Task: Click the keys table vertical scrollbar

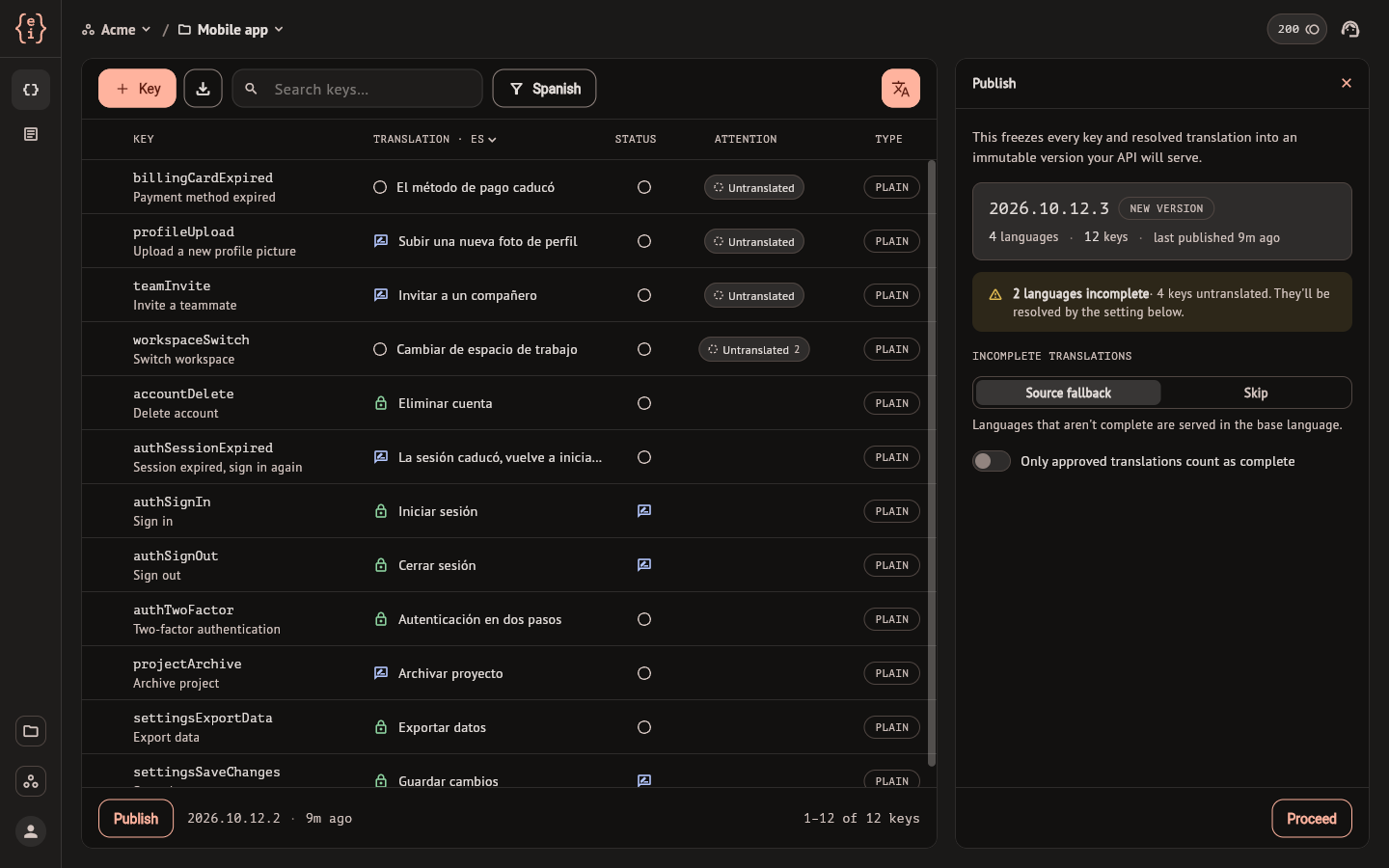Action: (932, 463)
